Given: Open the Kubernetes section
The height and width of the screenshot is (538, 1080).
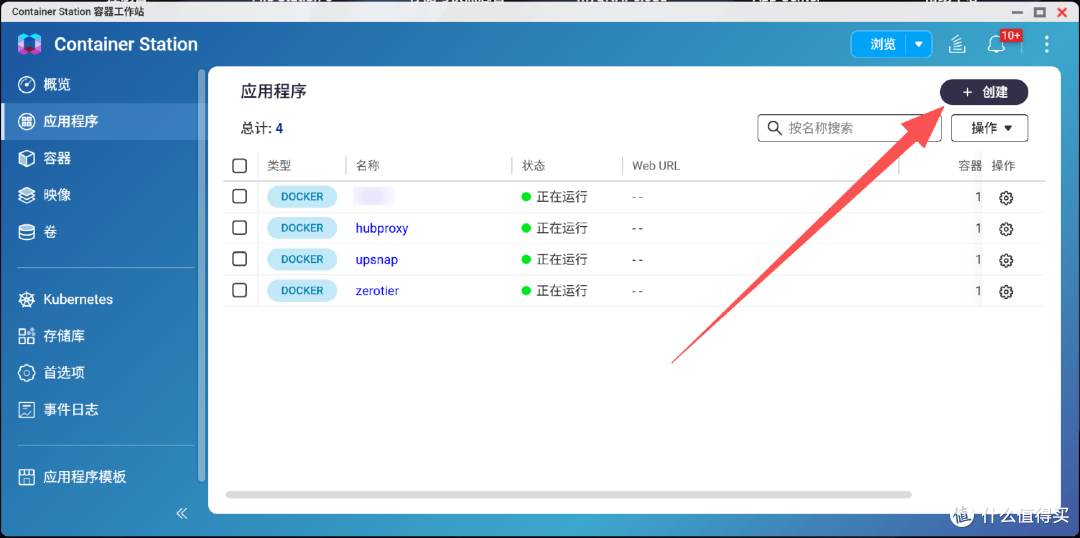Looking at the screenshot, I should (x=103, y=300).
